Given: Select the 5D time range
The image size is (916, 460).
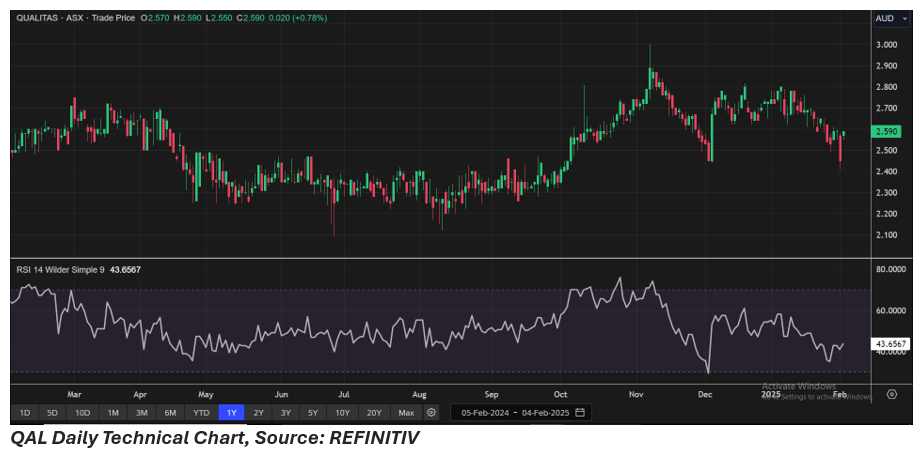Looking at the screenshot, I should tap(53, 412).
